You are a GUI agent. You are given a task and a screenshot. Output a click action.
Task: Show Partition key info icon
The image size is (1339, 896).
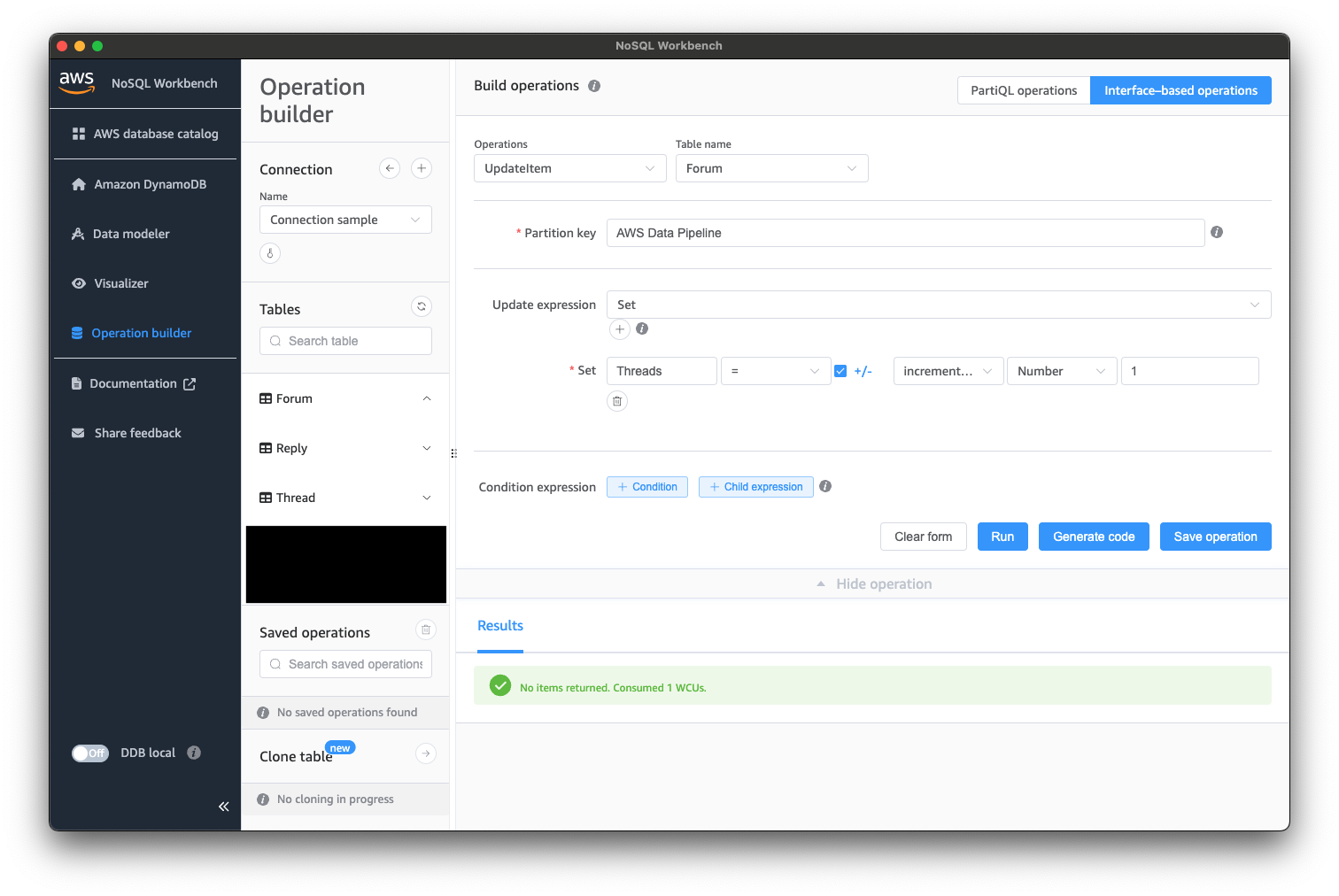(1217, 232)
